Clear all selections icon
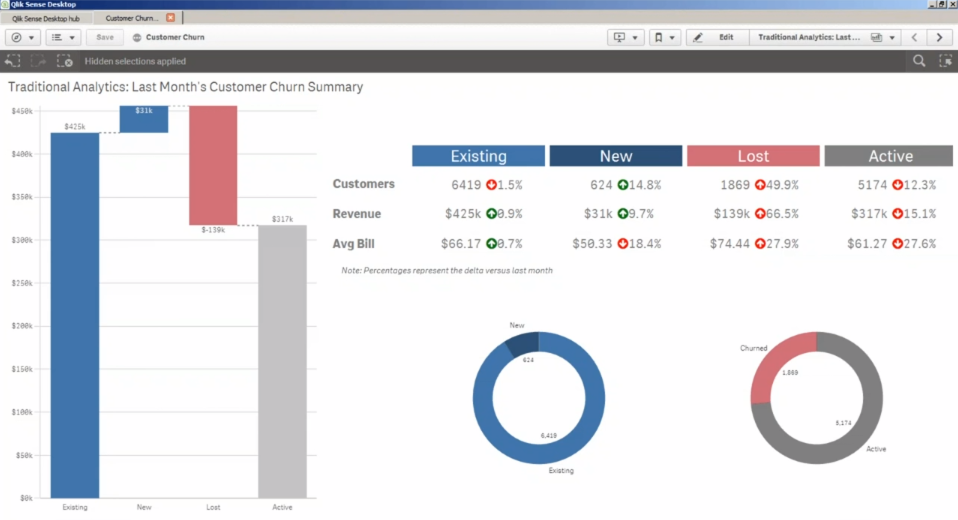 [64, 61]
